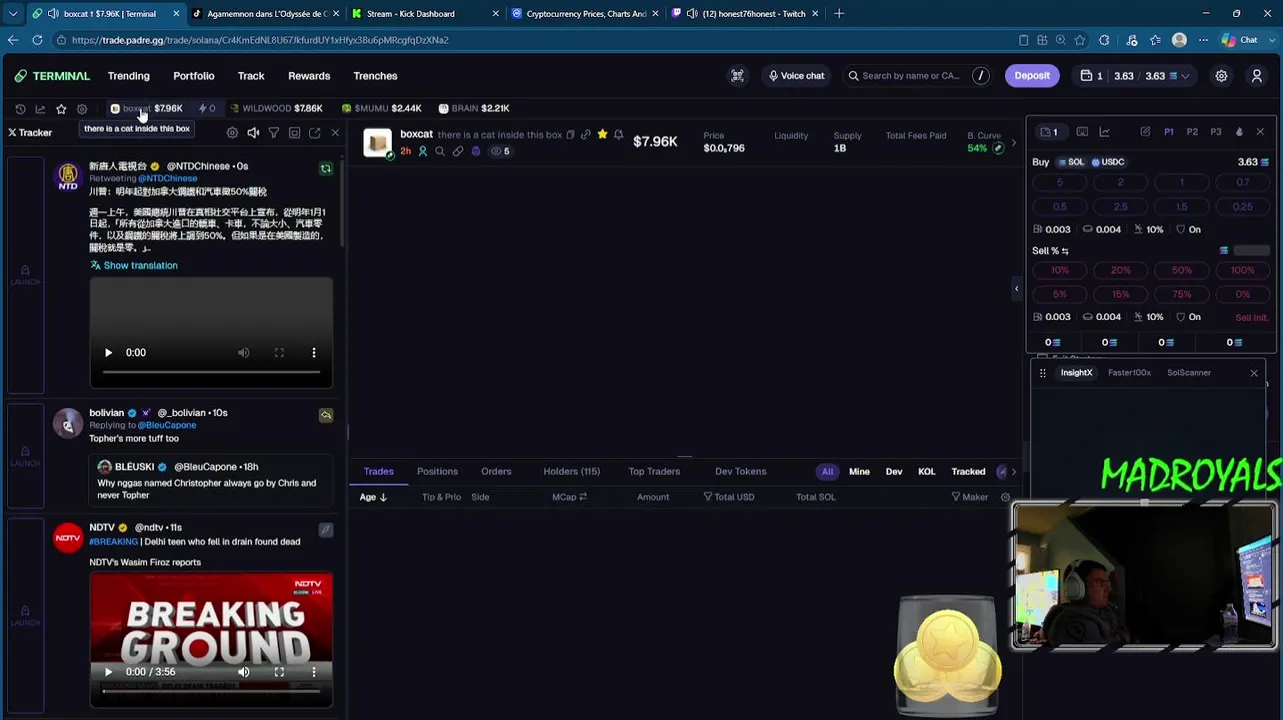
Task: Close the X Tracker panel
Action: [335, 133]
